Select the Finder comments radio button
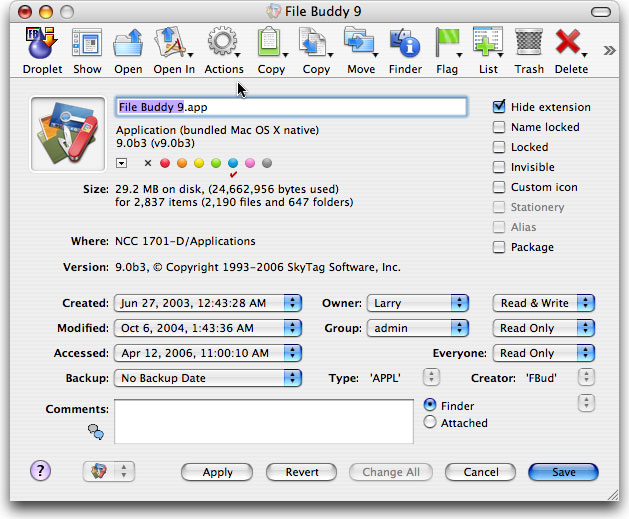 point(430,405)
